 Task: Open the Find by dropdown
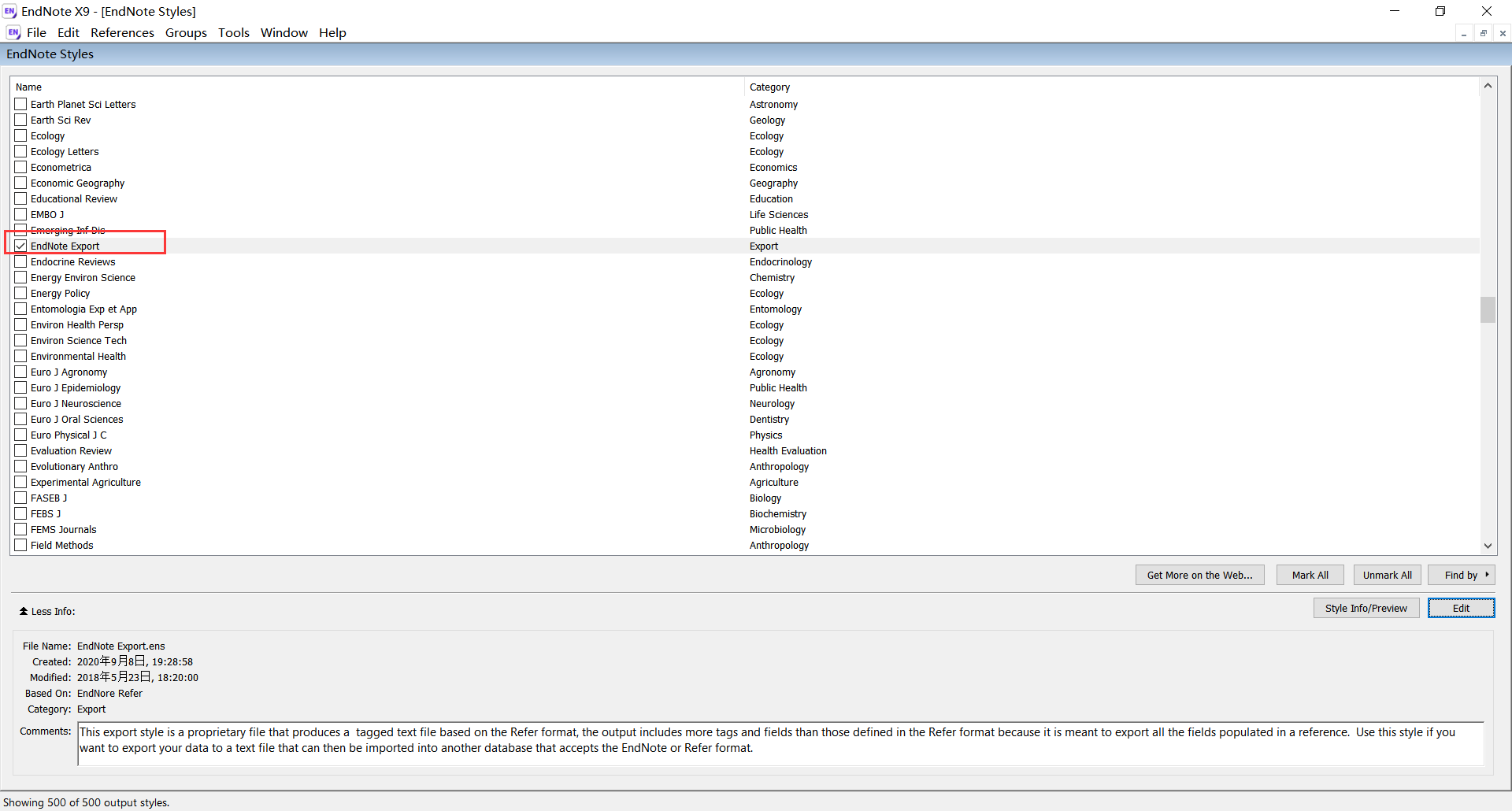[1462, 575]
